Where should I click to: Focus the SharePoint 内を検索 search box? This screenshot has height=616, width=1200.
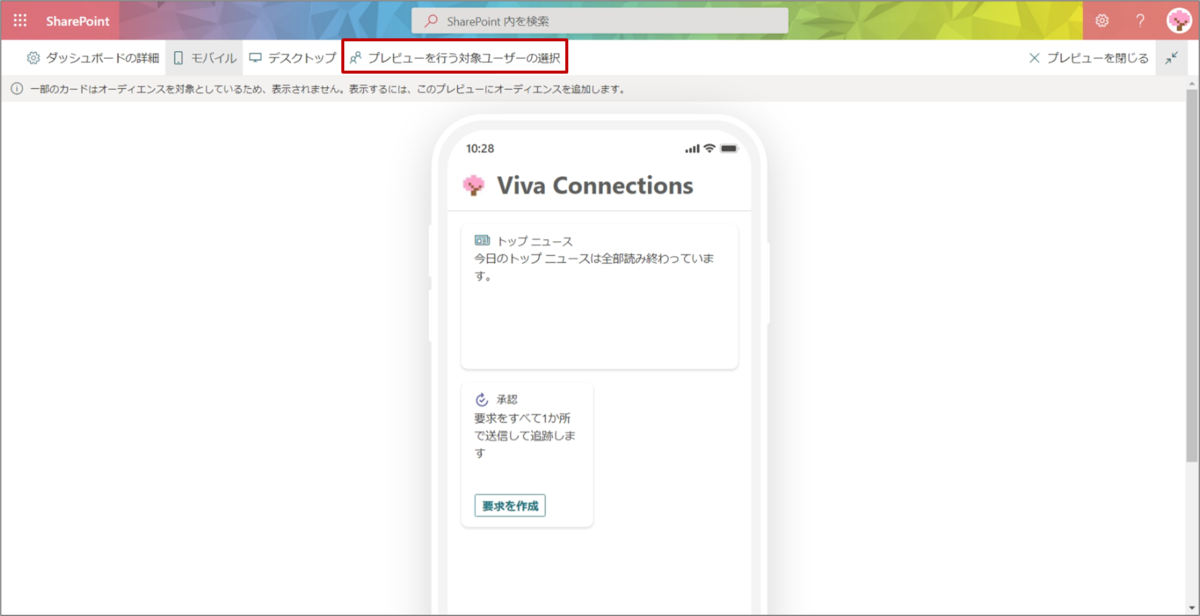[600, 20]
